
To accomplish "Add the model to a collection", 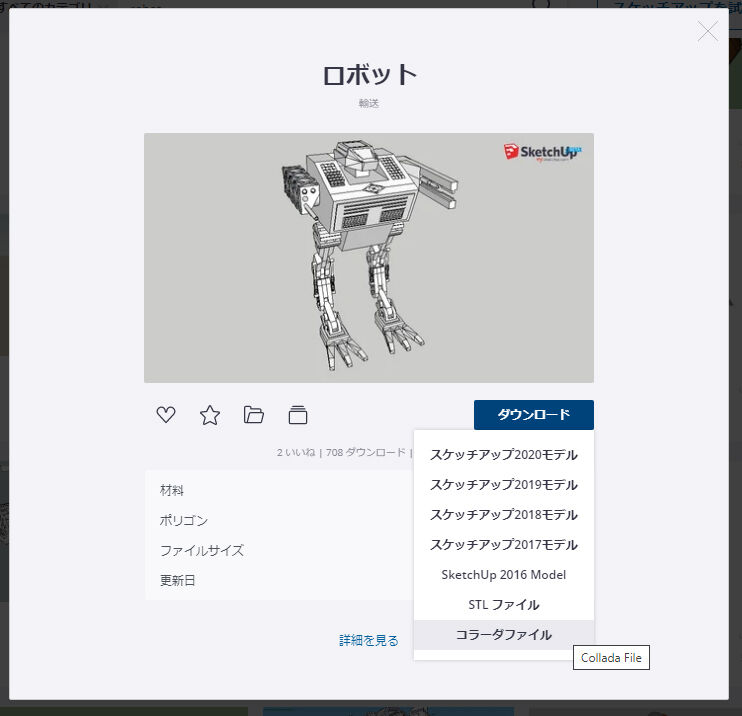I will (298, 415).
